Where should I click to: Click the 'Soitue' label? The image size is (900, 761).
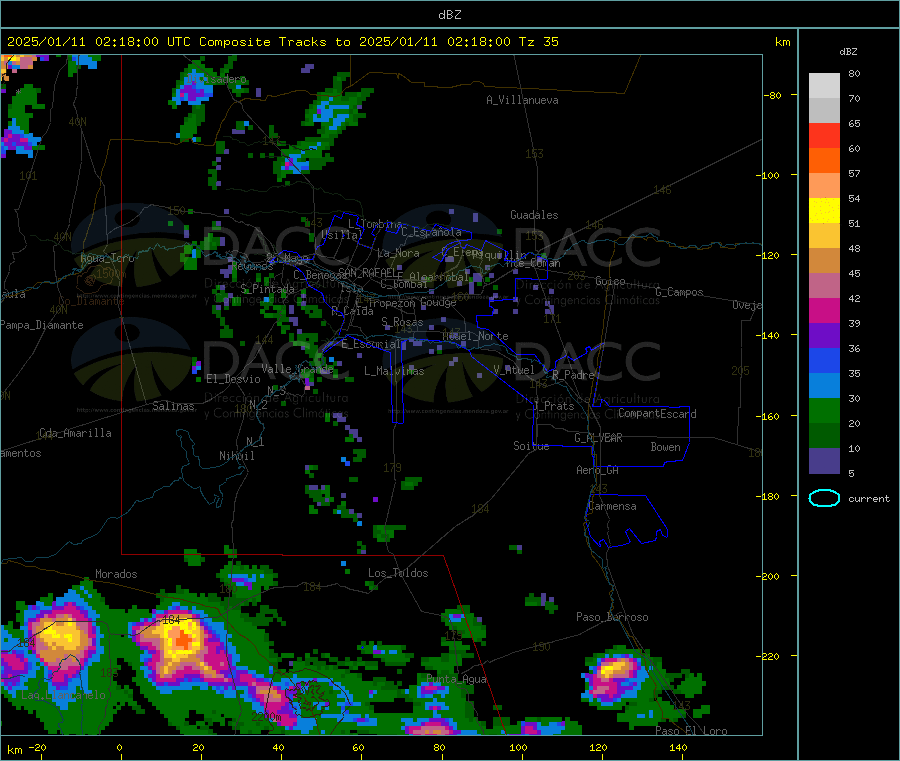531,446
